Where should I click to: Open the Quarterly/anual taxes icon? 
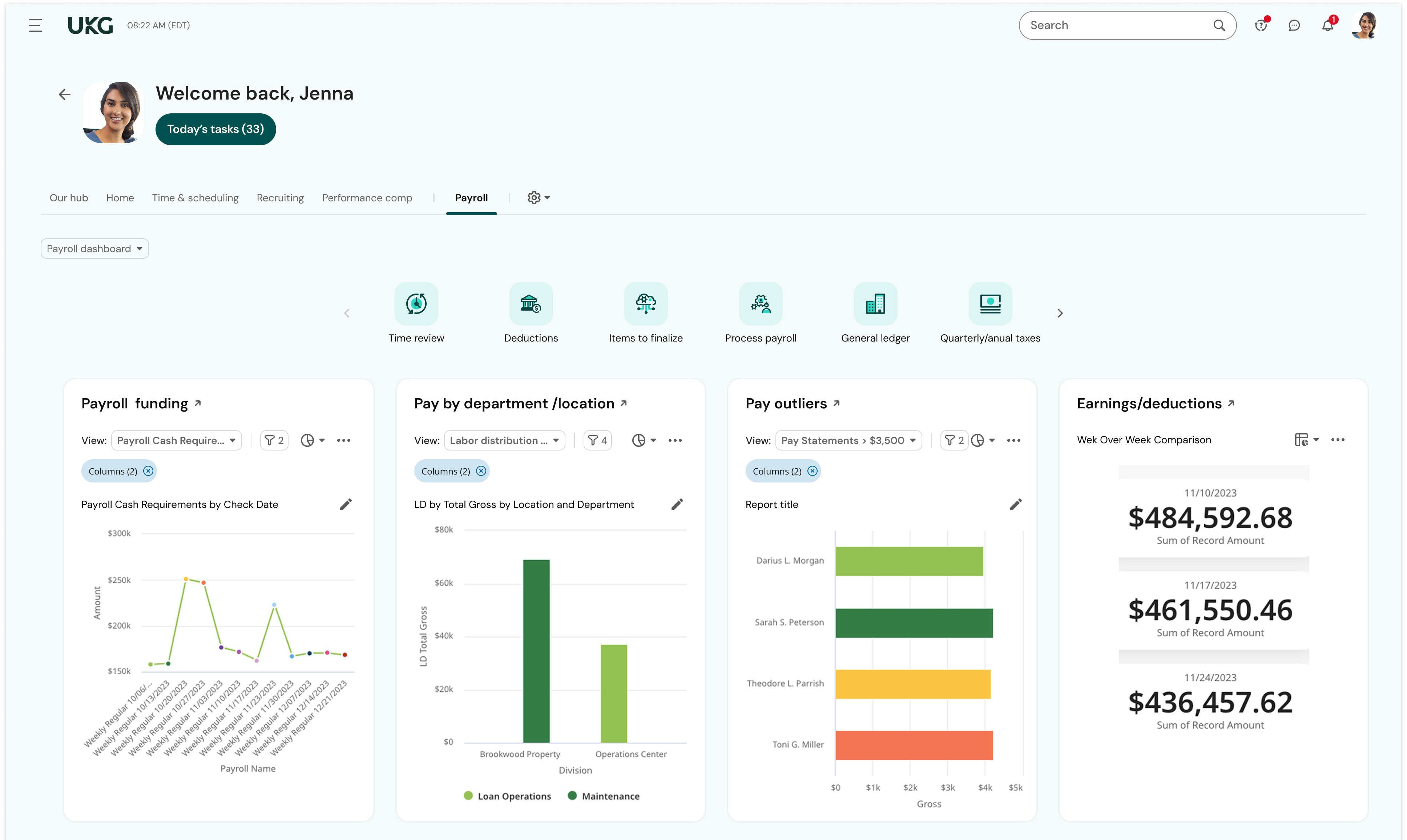990,303
